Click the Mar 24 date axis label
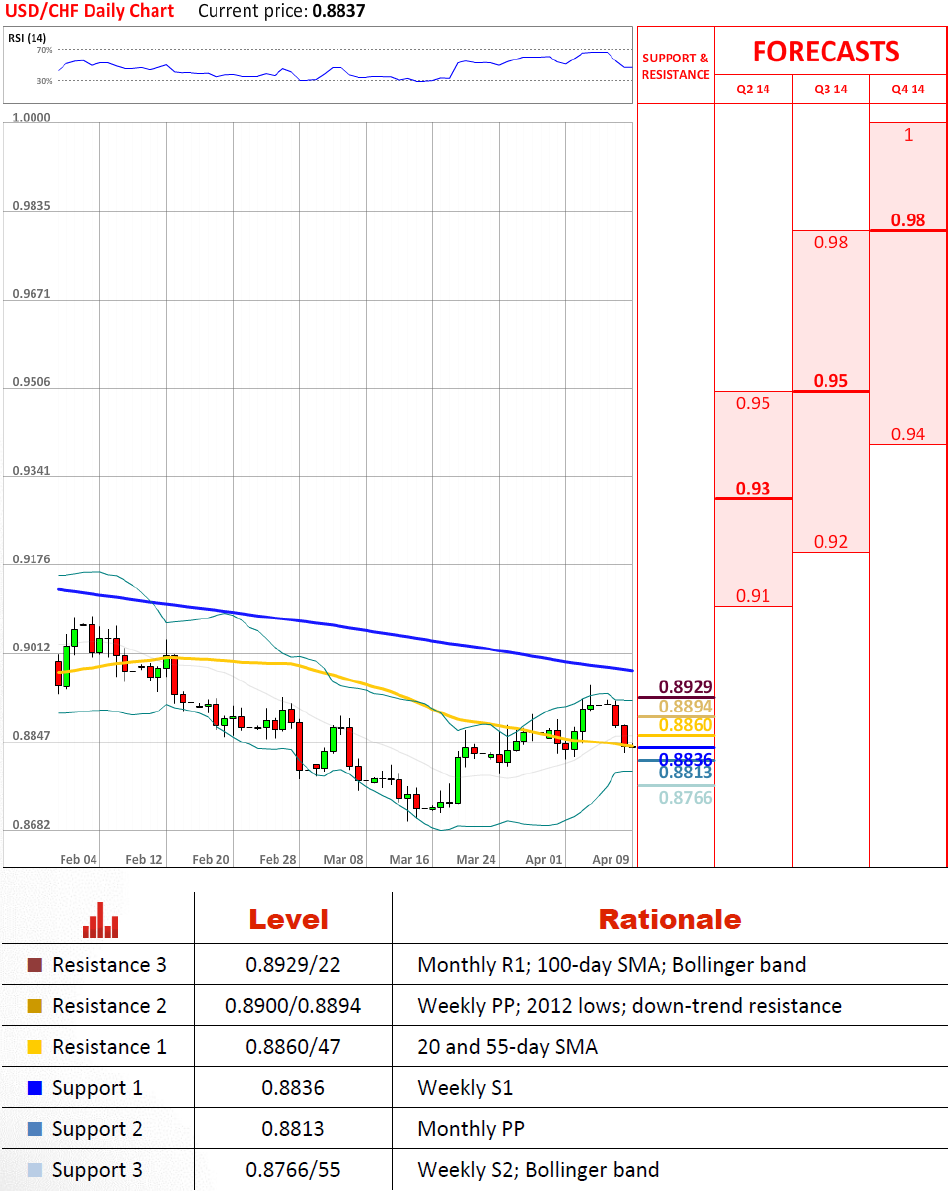The image size is (950, 1191). pyautogui.click(x=475, y=859)
